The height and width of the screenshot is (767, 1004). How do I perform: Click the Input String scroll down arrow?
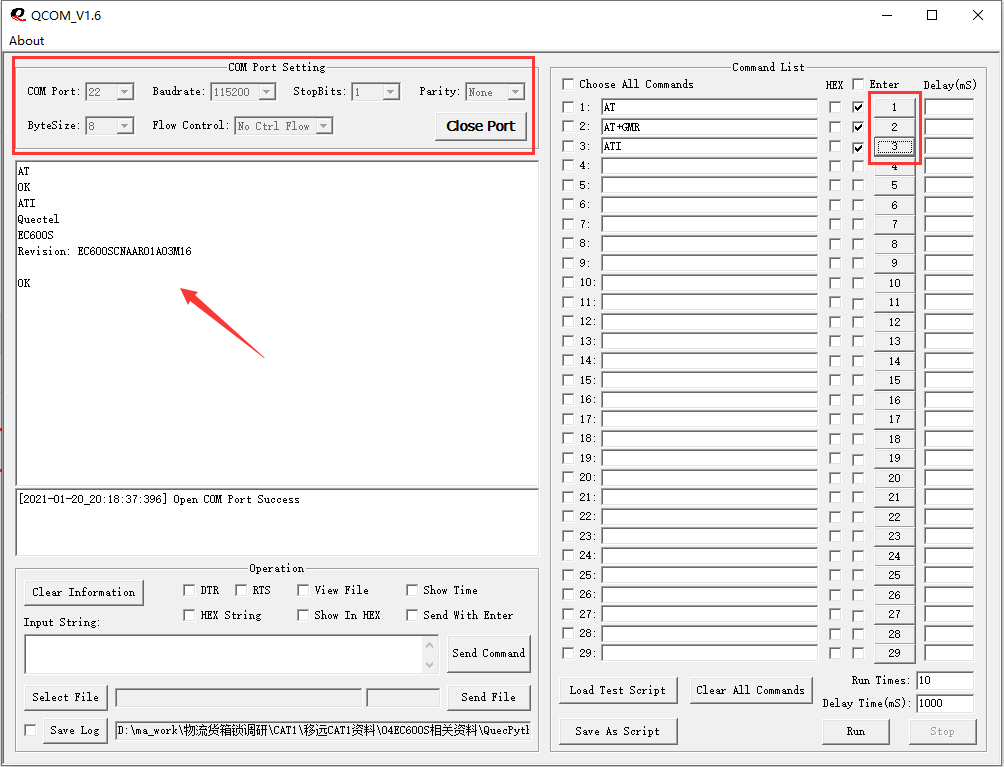pos(430,665)
